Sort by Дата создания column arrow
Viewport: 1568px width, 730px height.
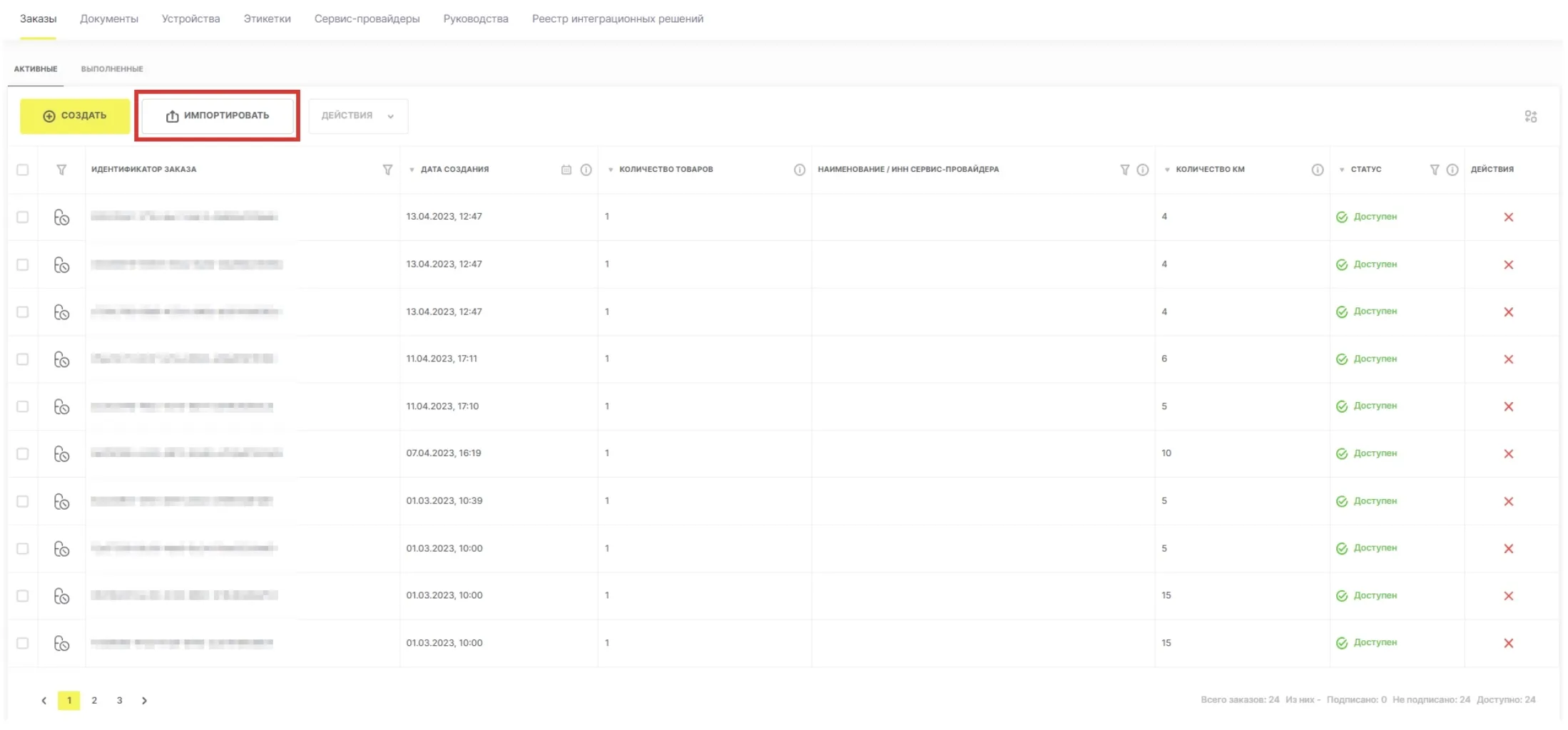pos(412,170)
